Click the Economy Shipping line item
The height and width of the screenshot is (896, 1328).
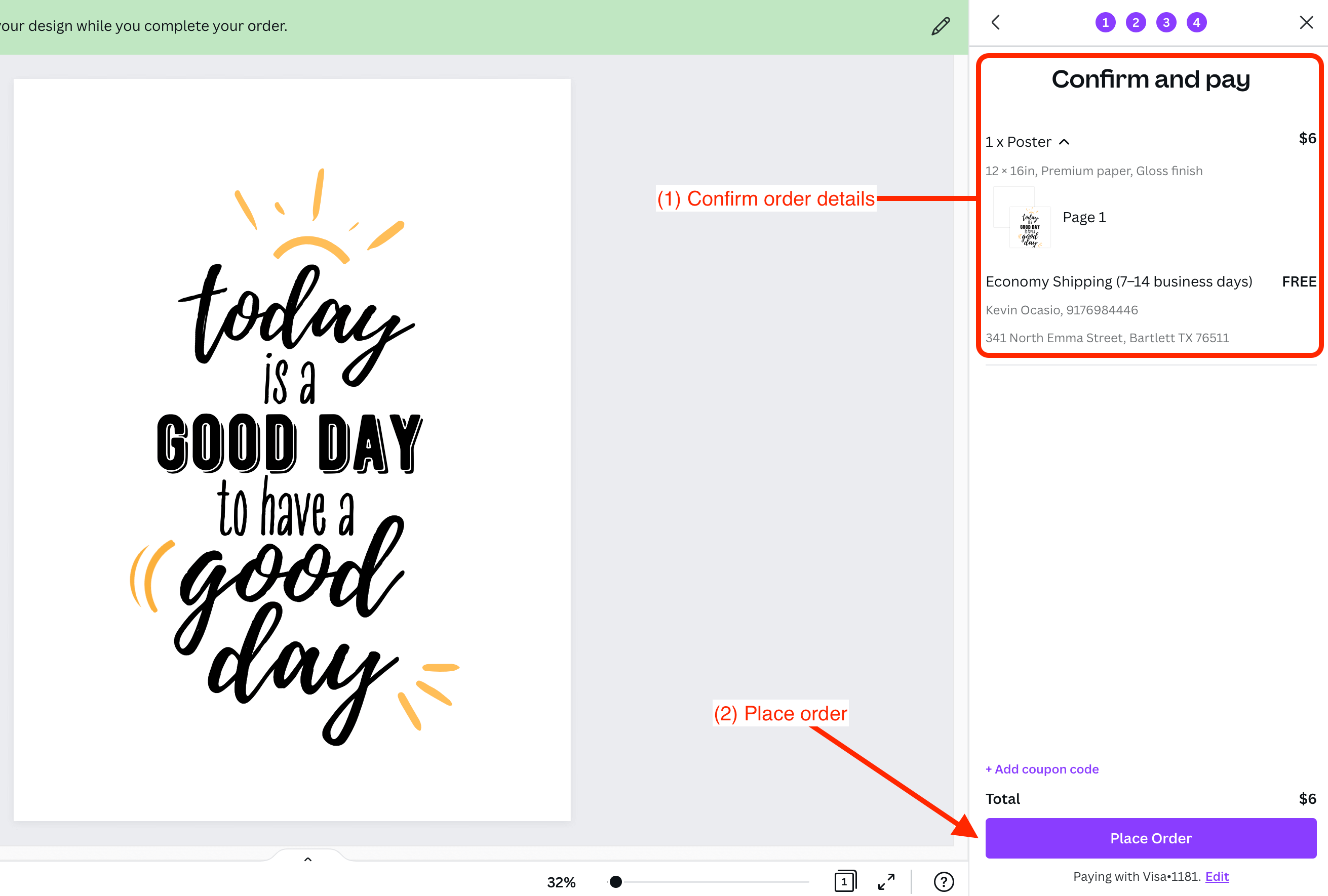1118,281
